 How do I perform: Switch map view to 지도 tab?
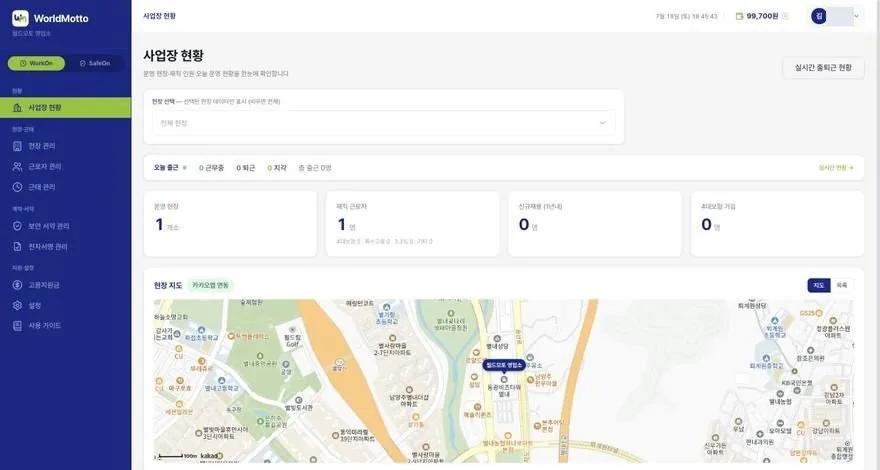(x=819, y=285)
